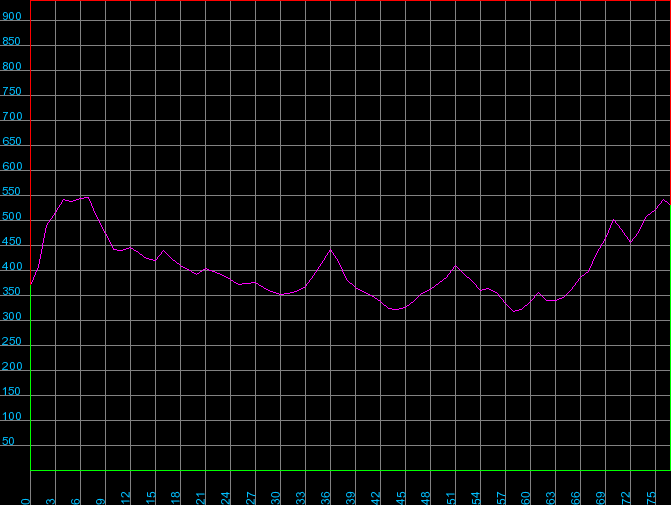This screenshot has height=505, width=671.
Task: Click the 3 x-axis label
Action: 50,501
